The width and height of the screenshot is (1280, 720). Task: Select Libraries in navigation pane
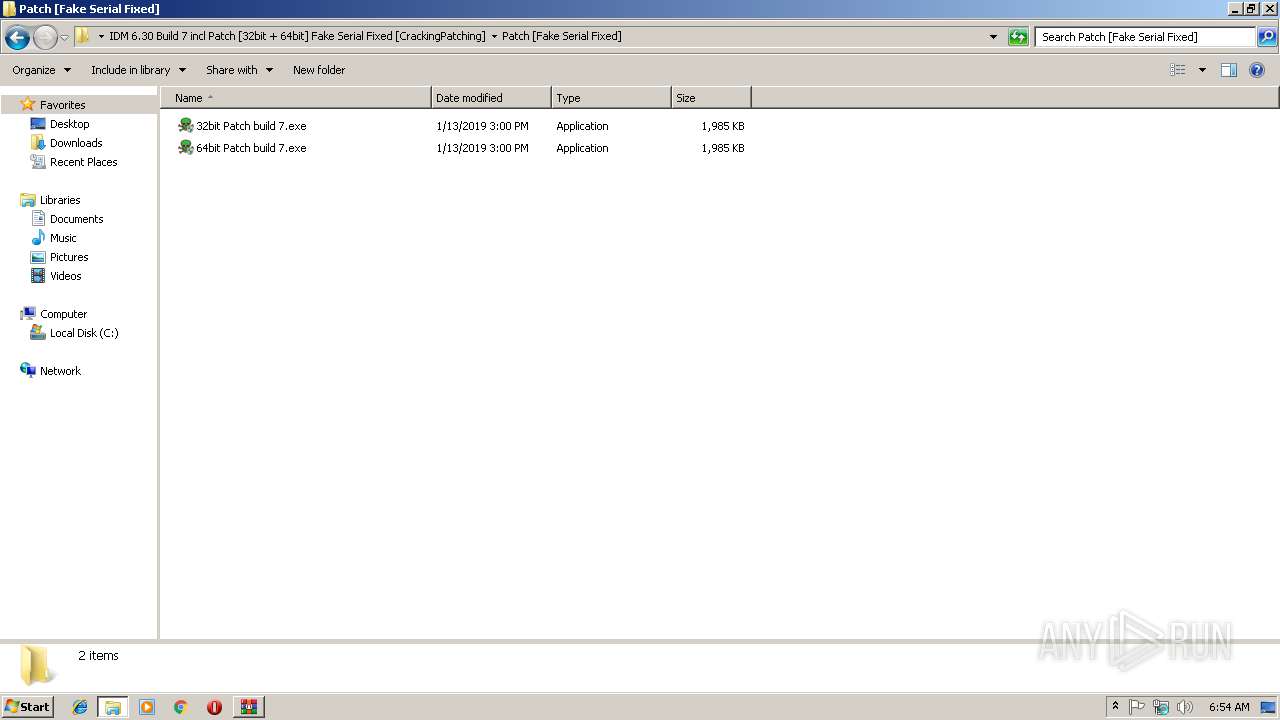(x=60, y=200)
